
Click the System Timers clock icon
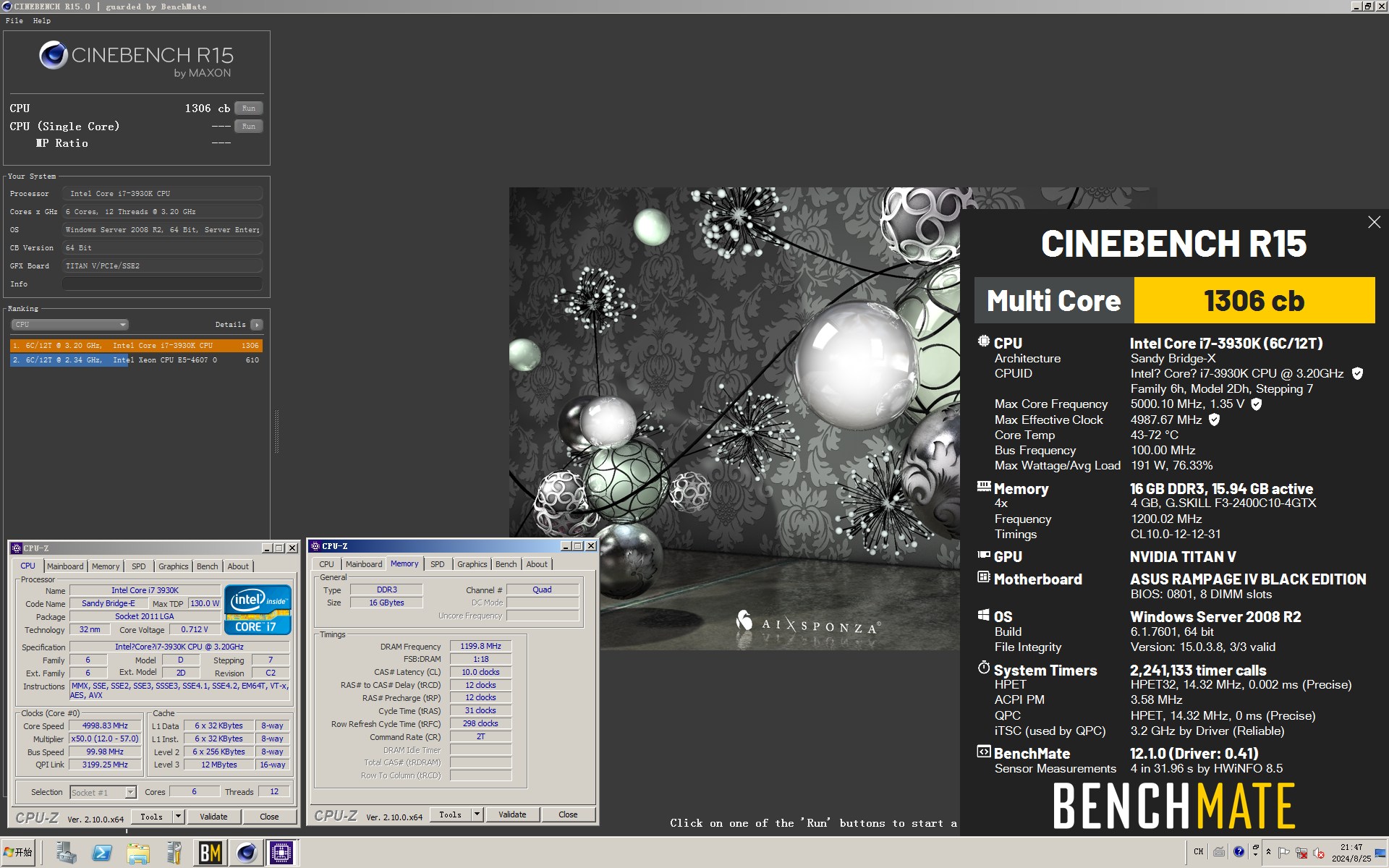(x=984, y=668)
